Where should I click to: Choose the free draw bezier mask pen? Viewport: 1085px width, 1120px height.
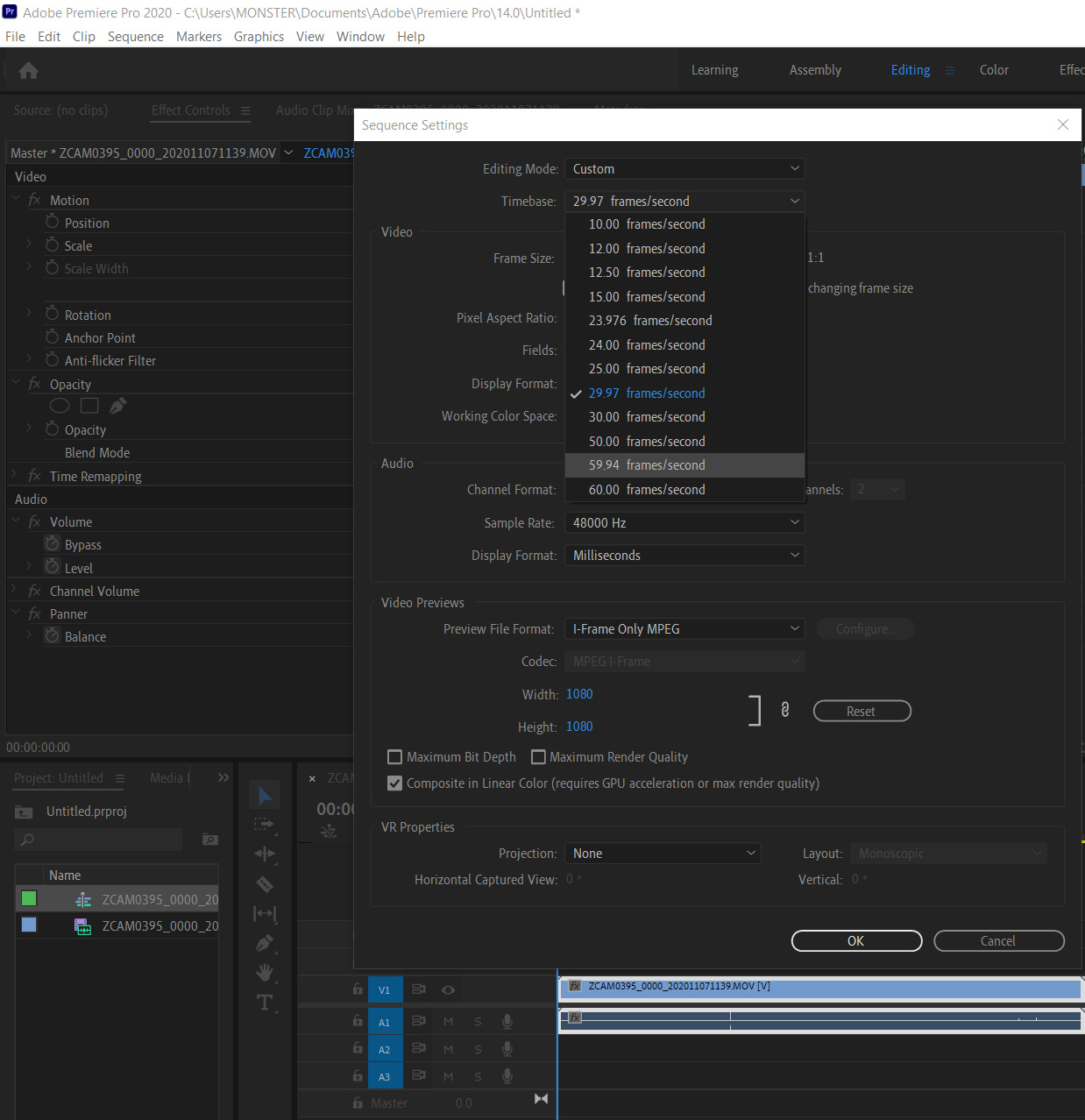click(117, 405)
